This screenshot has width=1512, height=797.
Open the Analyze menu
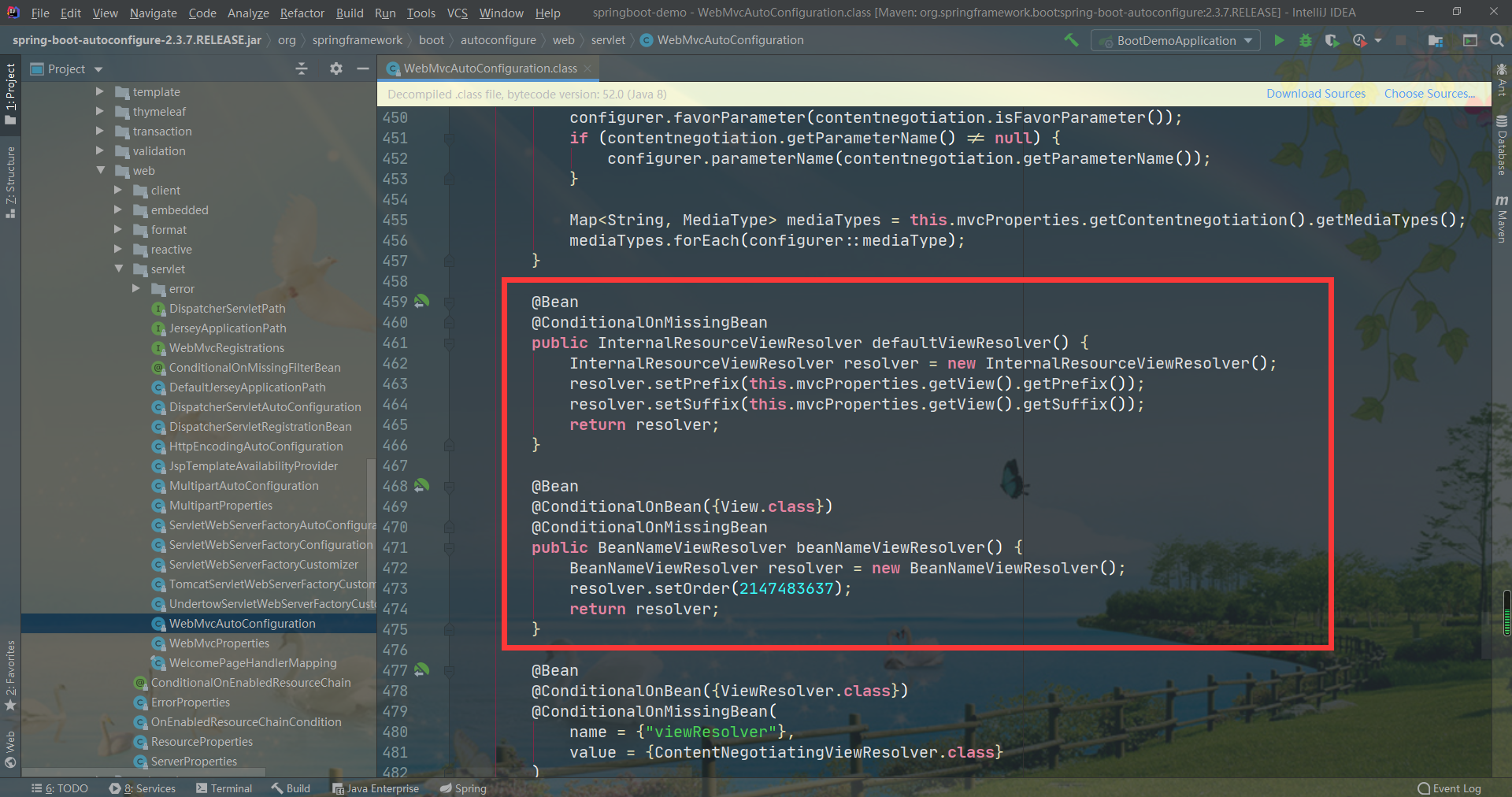248,13
